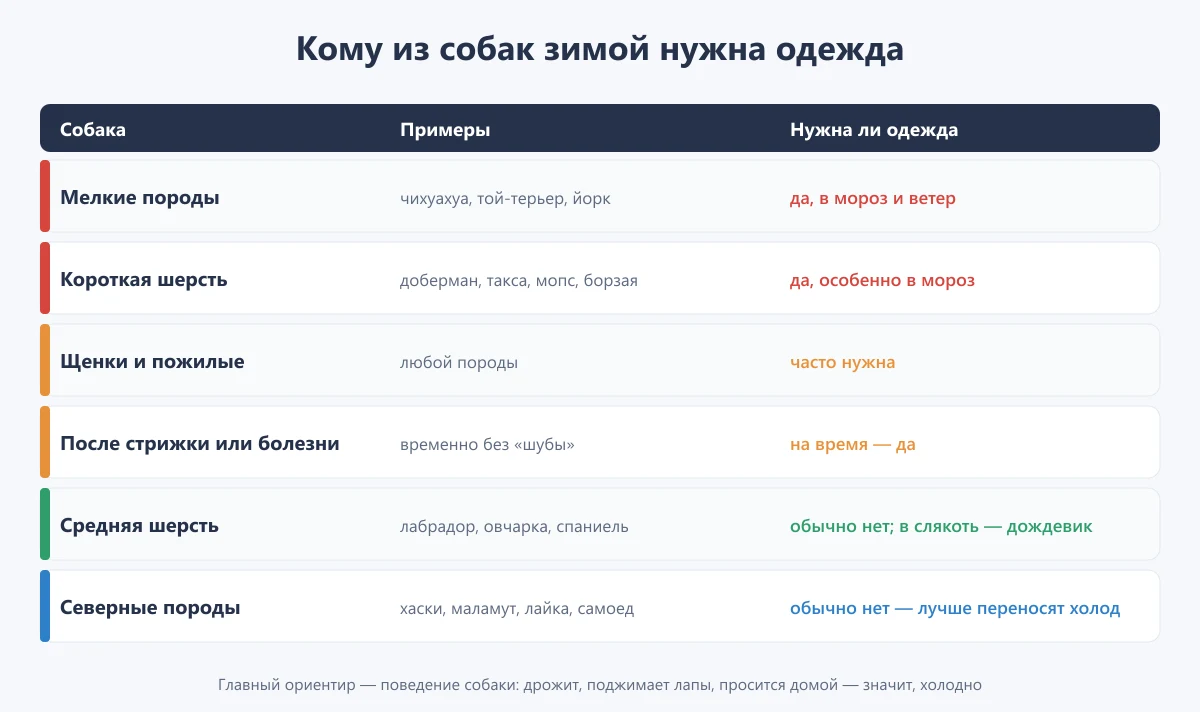Select the answer "да, особенно в мороз"

(882, 280)
